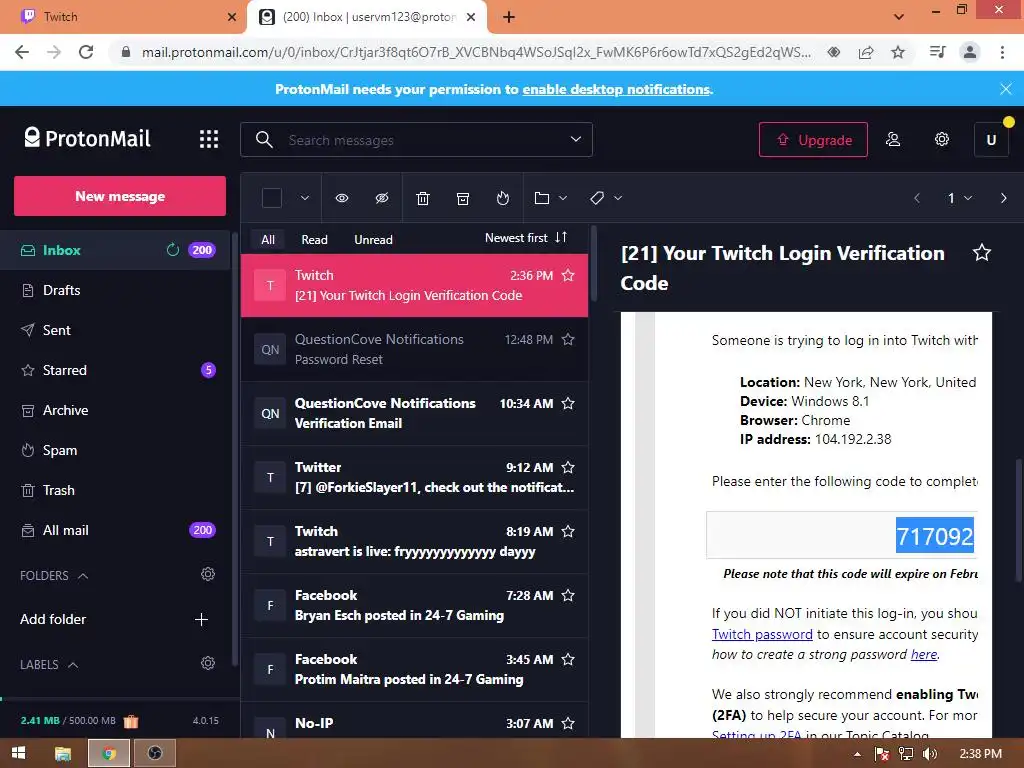This screenshot has width=1024, height=768.
Task: Click the mark as read eye icon
Action: pyautogui.click(x=342, y=198)
